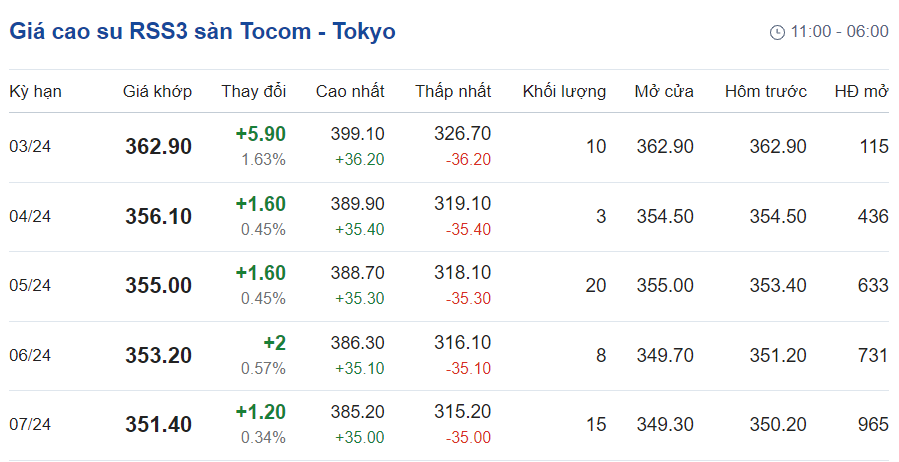Click the clock icon beside trading hours

point(777,32)
